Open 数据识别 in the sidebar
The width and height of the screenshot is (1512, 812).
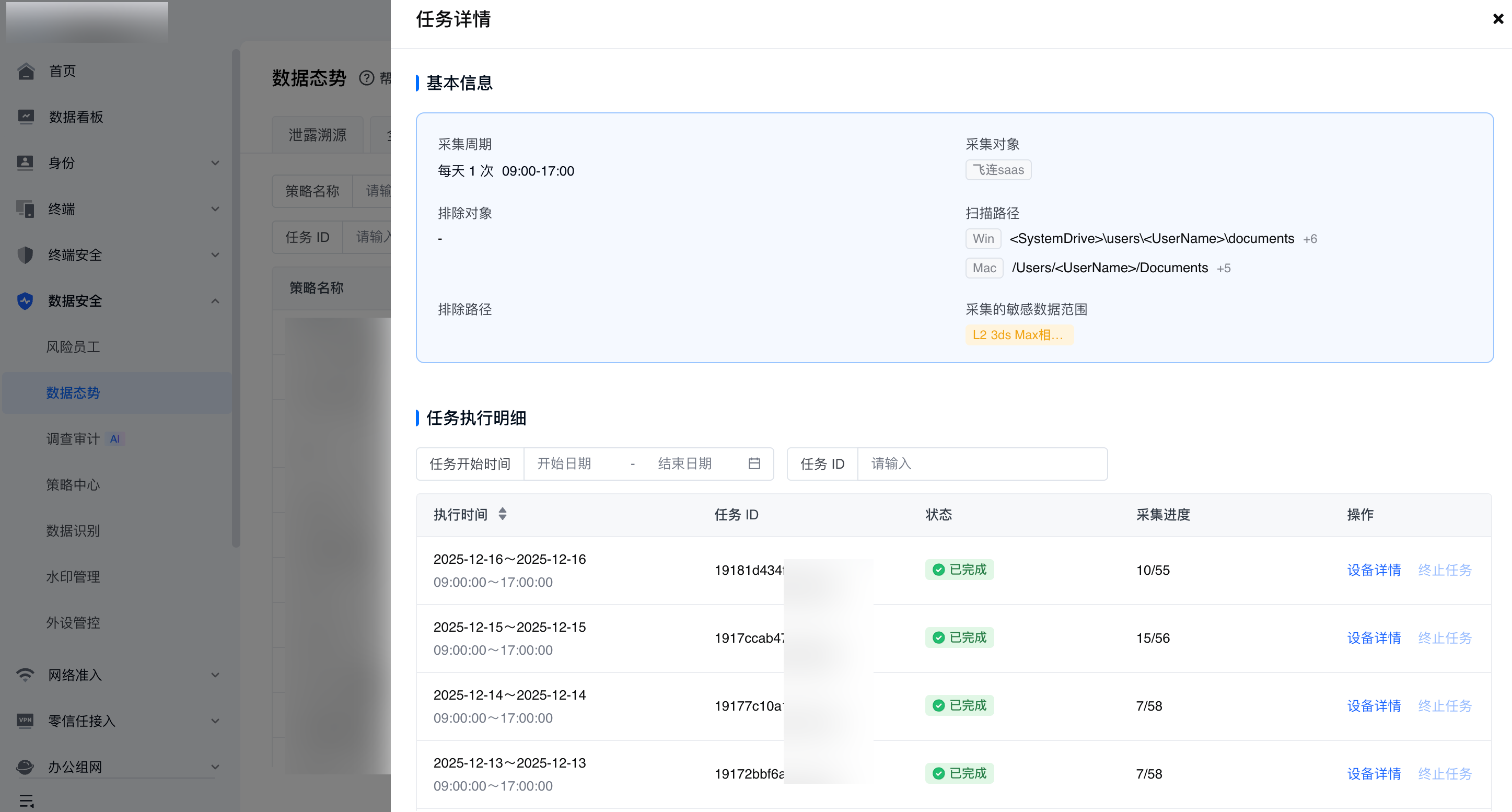pos(73,531)
